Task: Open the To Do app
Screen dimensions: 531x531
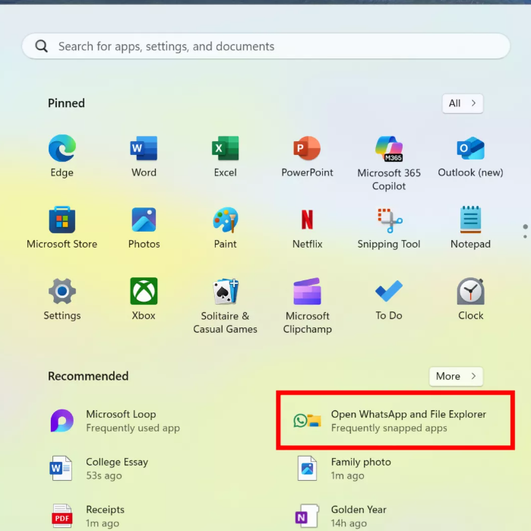Action: pos(389,299)
